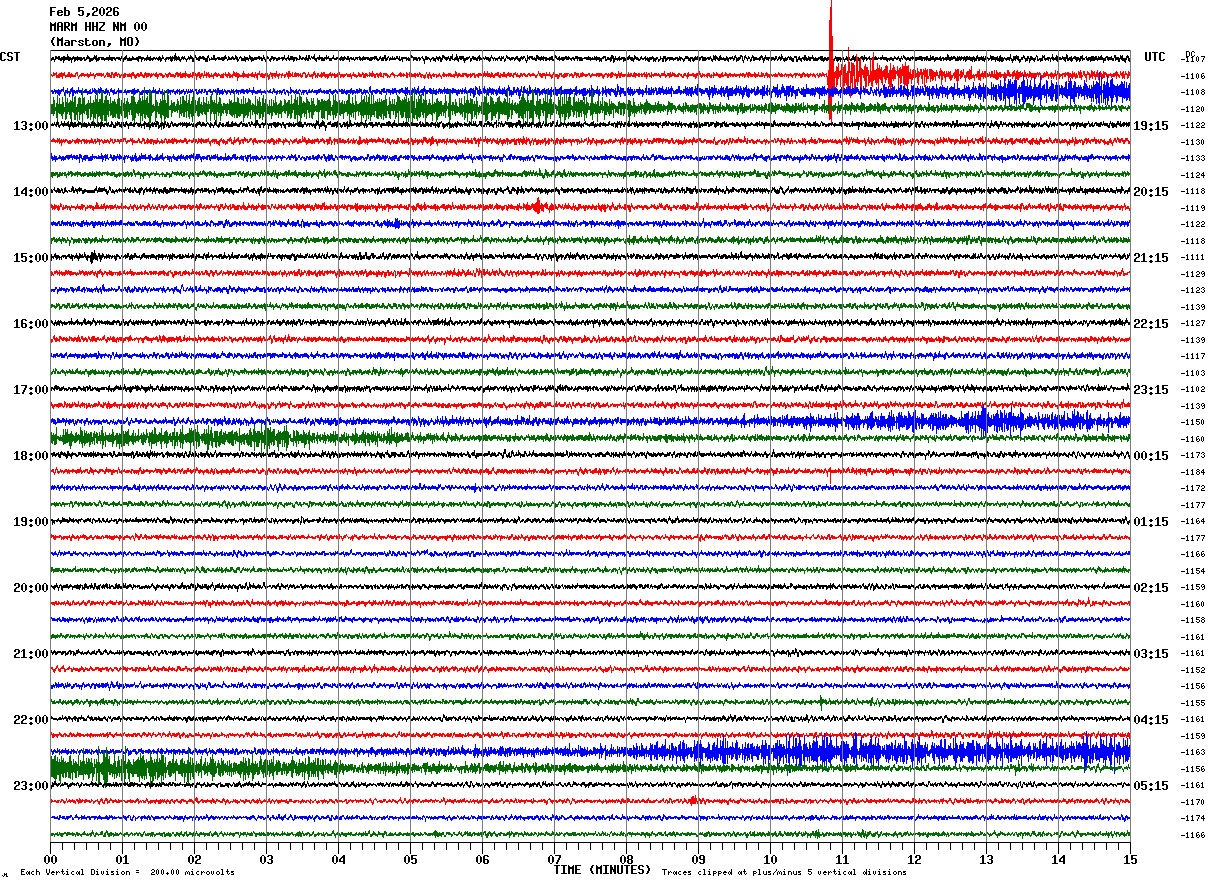The width and height of the screenshot is (1210, 886).
Task: Click the traces clipped footer note
Action: [x=784, y=872]
